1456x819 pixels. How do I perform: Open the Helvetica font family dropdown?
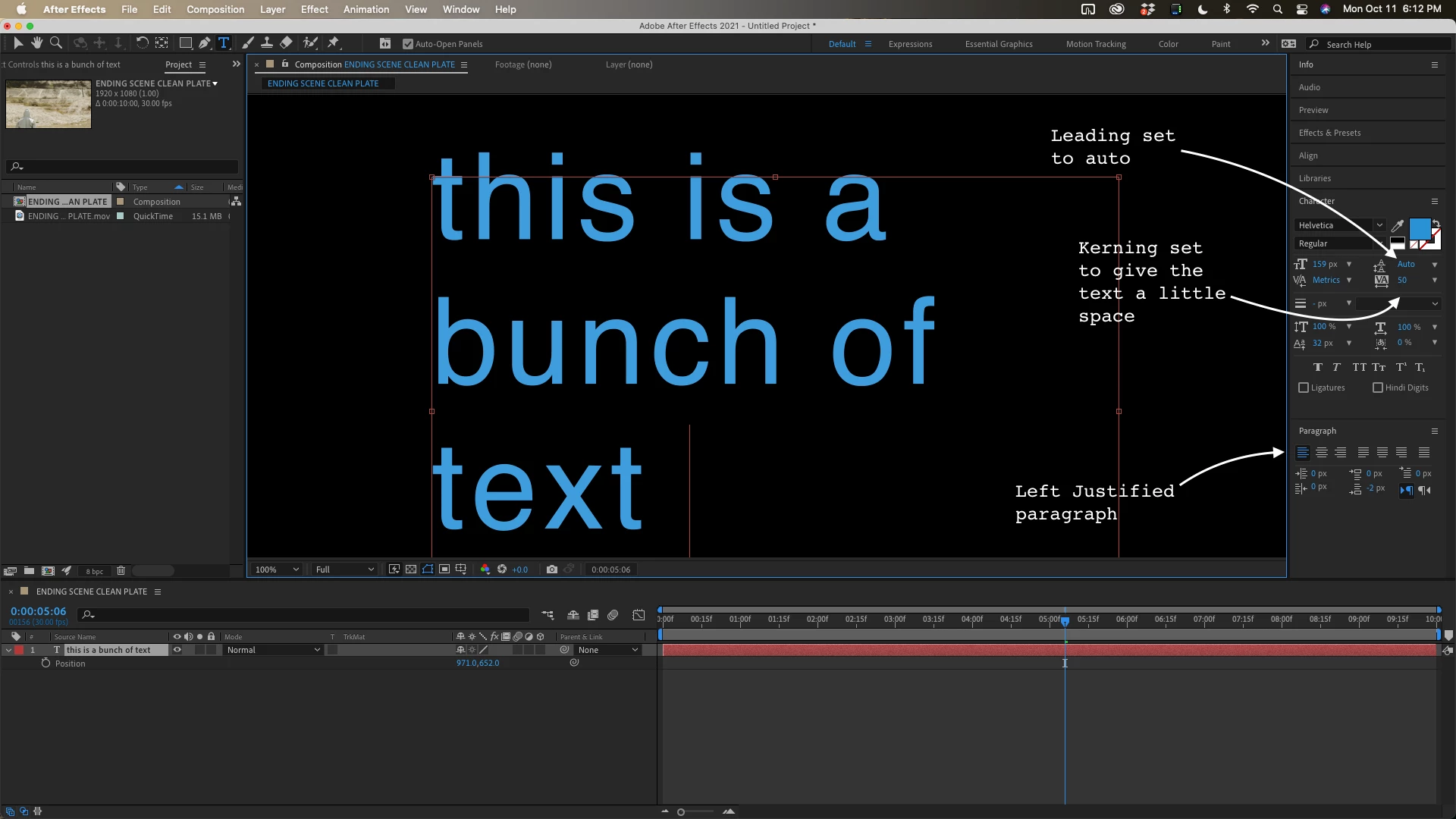1340,225
